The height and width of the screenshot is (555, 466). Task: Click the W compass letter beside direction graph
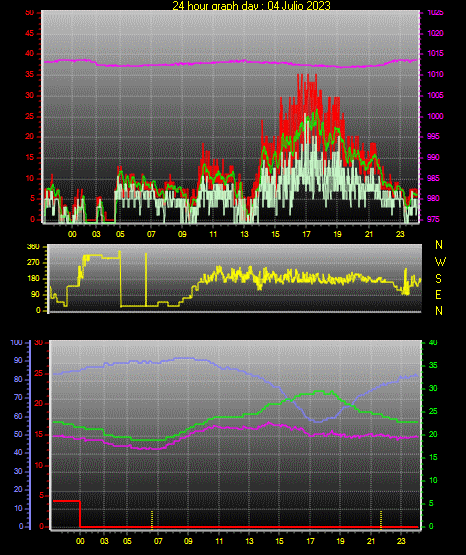tap(440, 262)
